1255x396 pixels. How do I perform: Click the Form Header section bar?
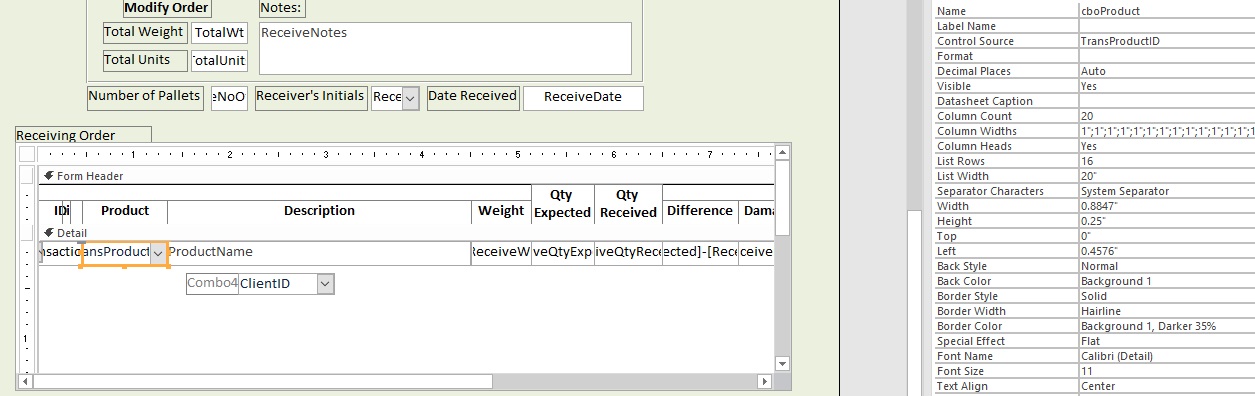tap(406, 175)
